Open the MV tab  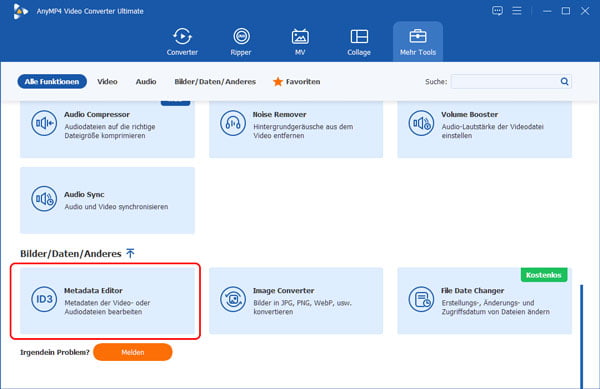click(300, 42)
